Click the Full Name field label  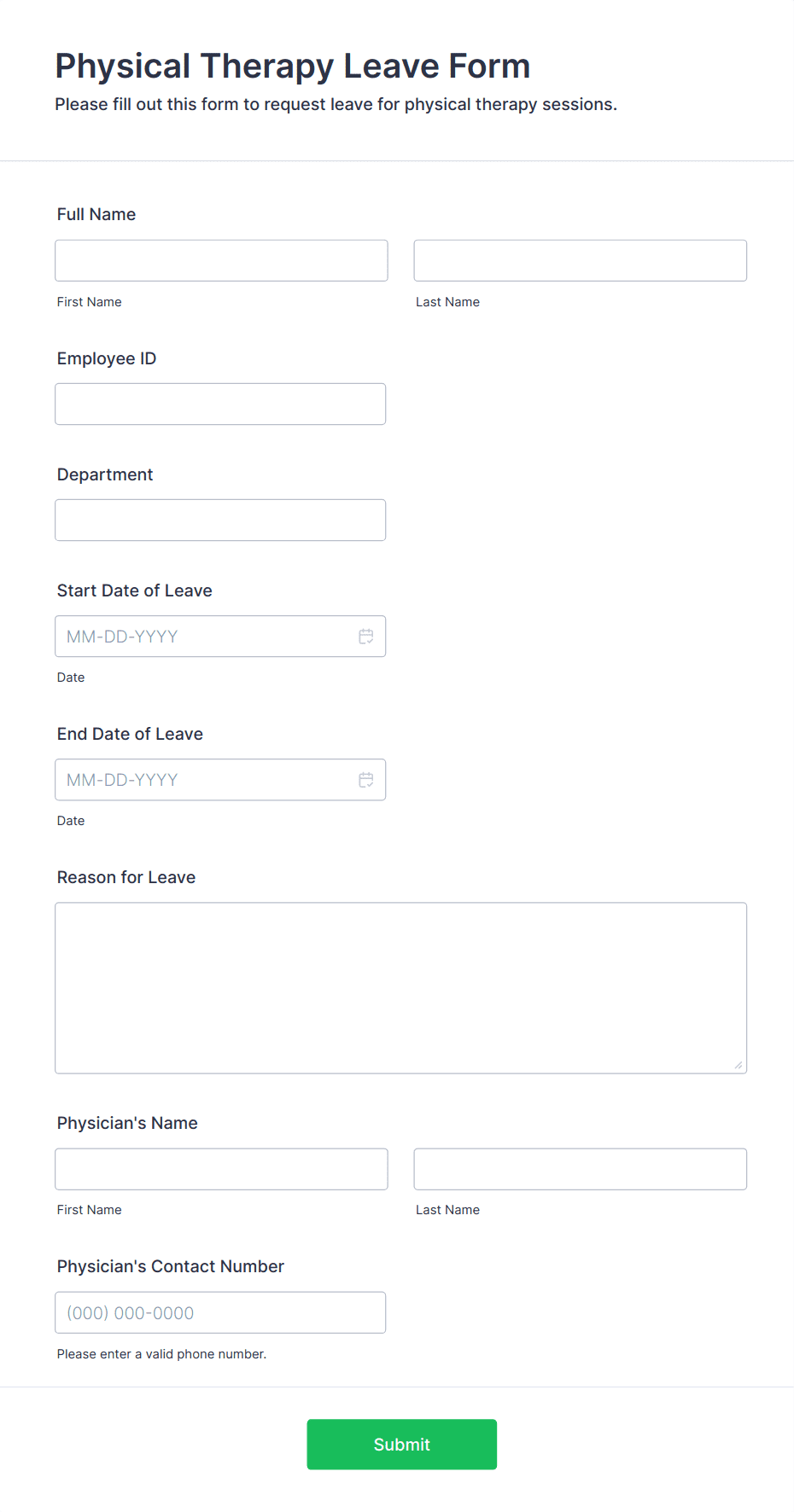point(96,214)
